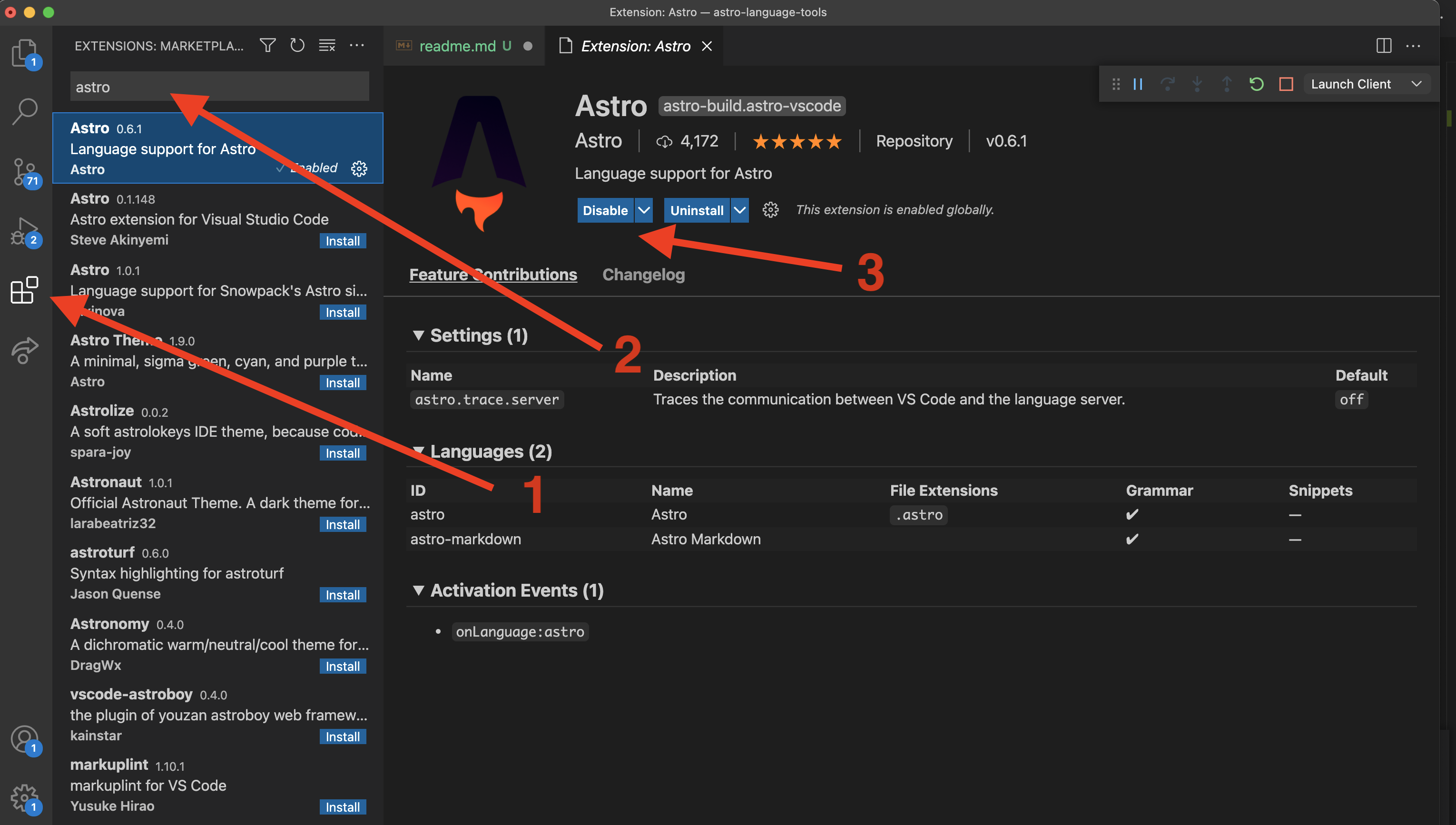This screenshot has height=825, width=1456.
Task: Clear extensions search results
Action: pos(327,45)
